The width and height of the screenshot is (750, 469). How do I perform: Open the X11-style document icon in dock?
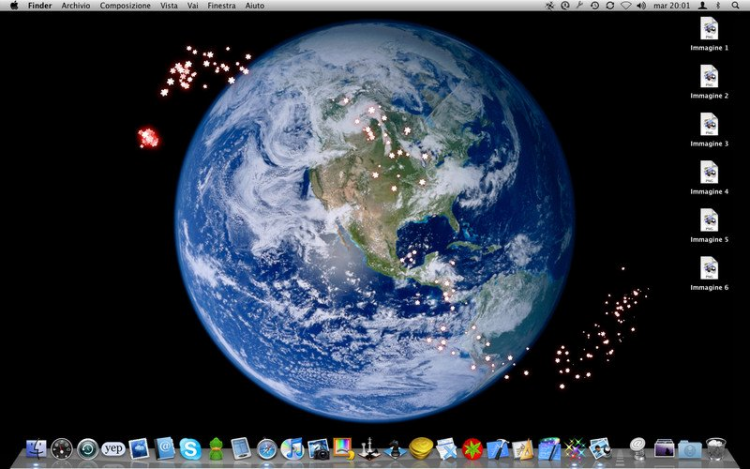click(x=447, y=449)
